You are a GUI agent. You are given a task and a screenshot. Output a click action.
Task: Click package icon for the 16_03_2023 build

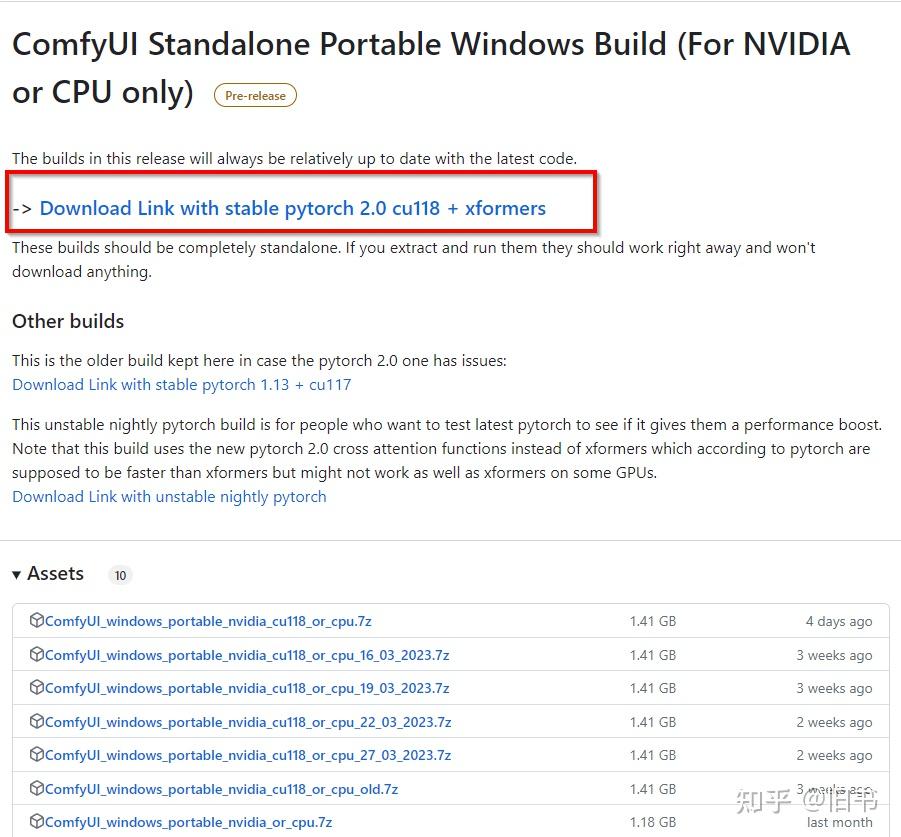pyautogui.click(x=37, y=655)
